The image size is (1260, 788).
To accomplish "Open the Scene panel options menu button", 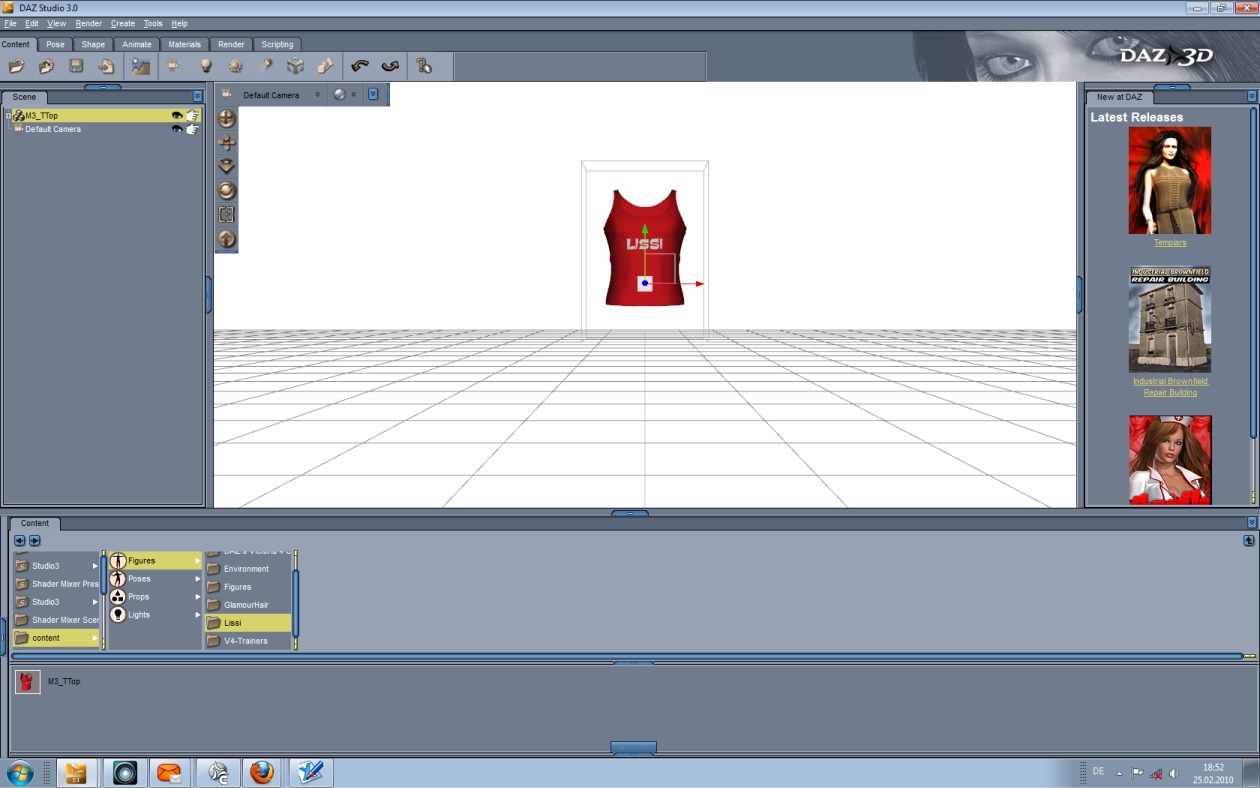I will click(197, 96).
